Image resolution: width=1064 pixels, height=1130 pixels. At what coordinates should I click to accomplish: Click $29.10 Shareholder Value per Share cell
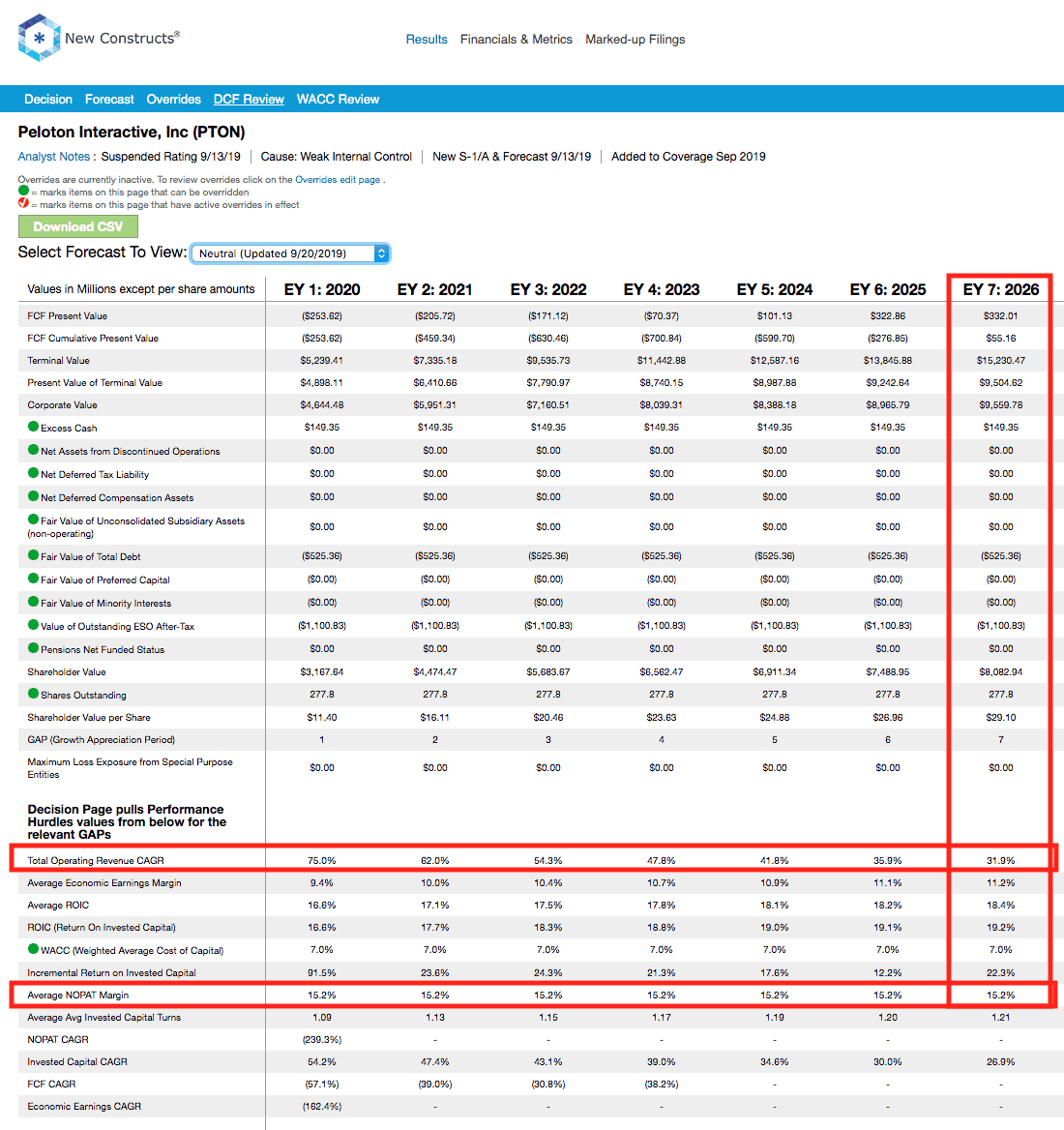point(1000,717)
